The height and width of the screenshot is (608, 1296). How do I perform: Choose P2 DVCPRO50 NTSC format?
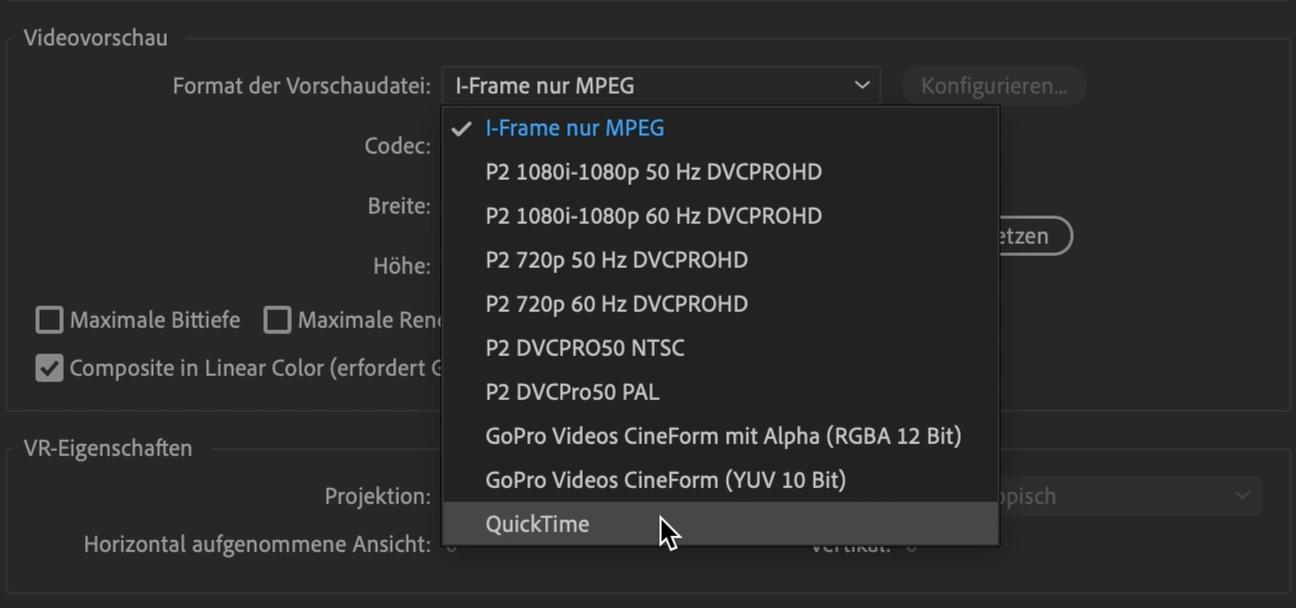click(584, 348)
